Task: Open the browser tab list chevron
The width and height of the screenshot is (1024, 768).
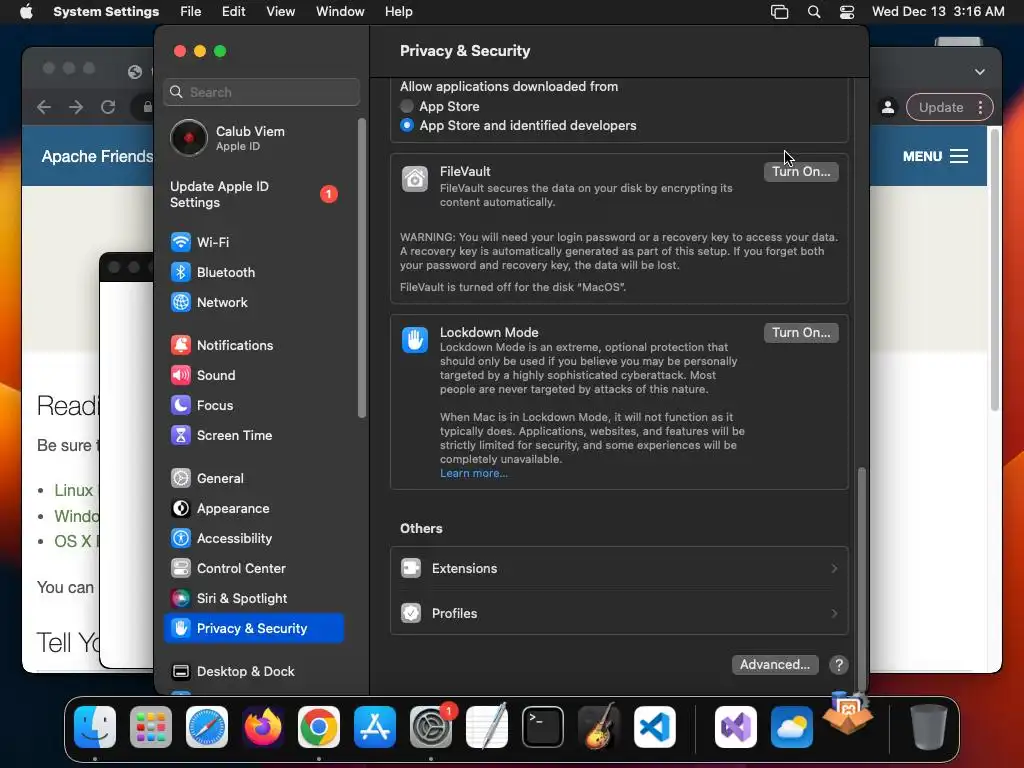Action: point(980,72)
